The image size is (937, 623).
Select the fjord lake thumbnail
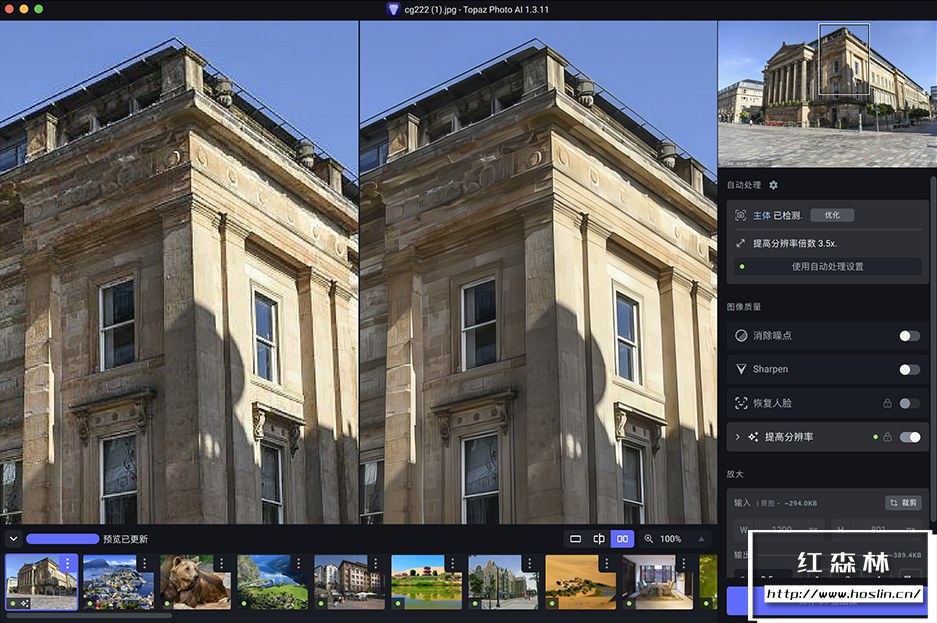pyautogui.click(x=272, y=582)
